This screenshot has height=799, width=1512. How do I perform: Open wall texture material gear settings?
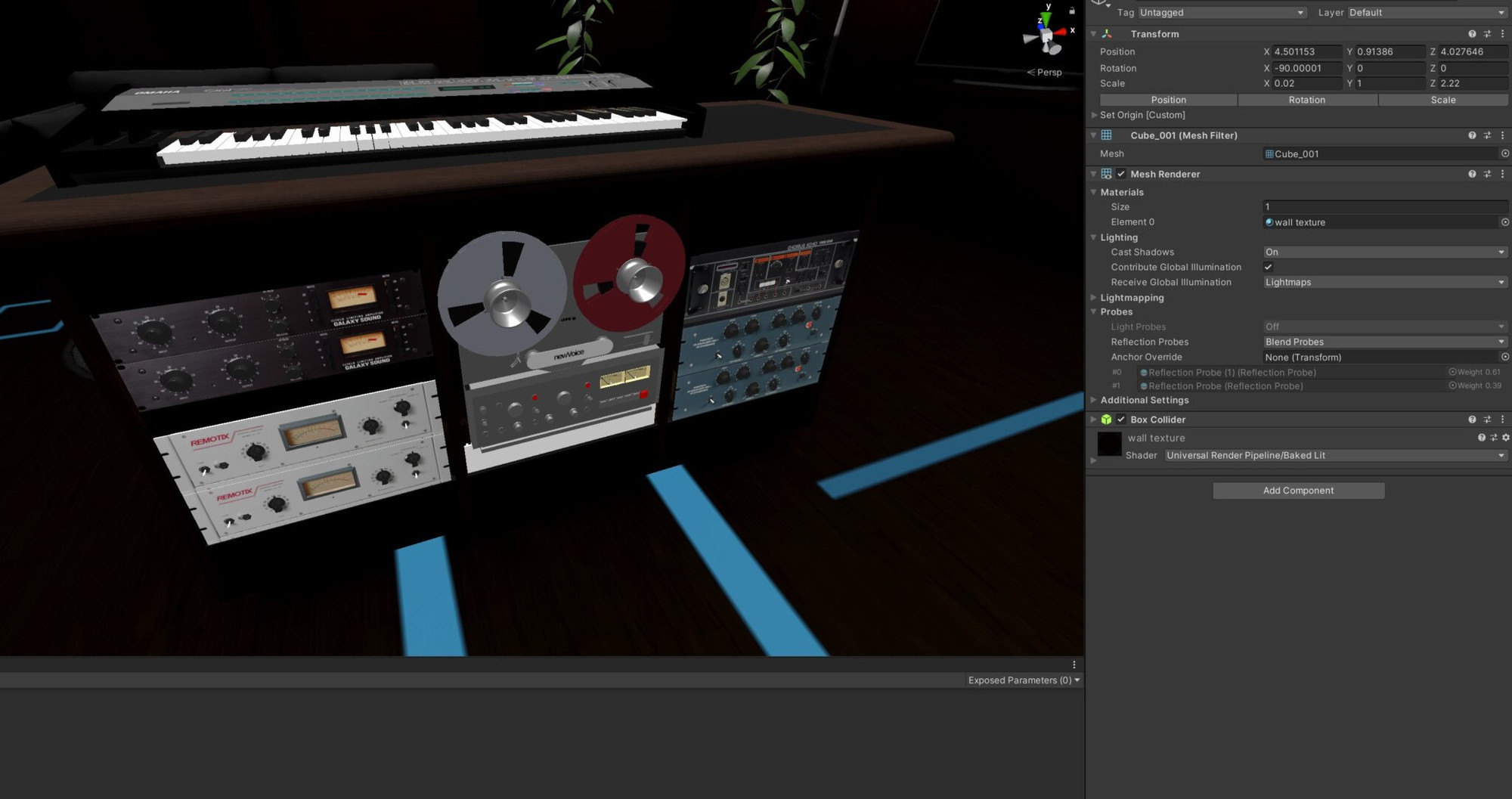(x=1505, y=438)
